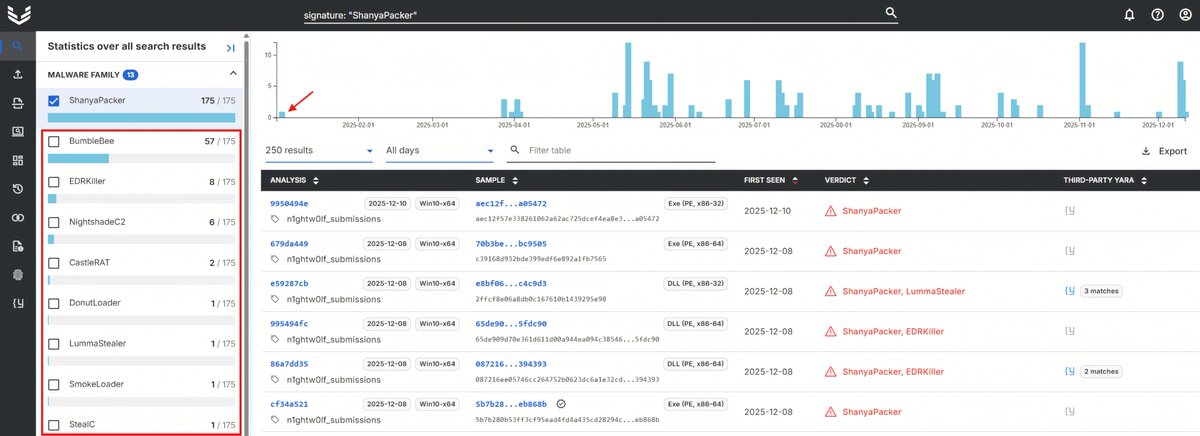Click the verified badge next to 5b7b28...eb868b
The width and height of the screenshot is (1200, 436).
coord(561,404)
